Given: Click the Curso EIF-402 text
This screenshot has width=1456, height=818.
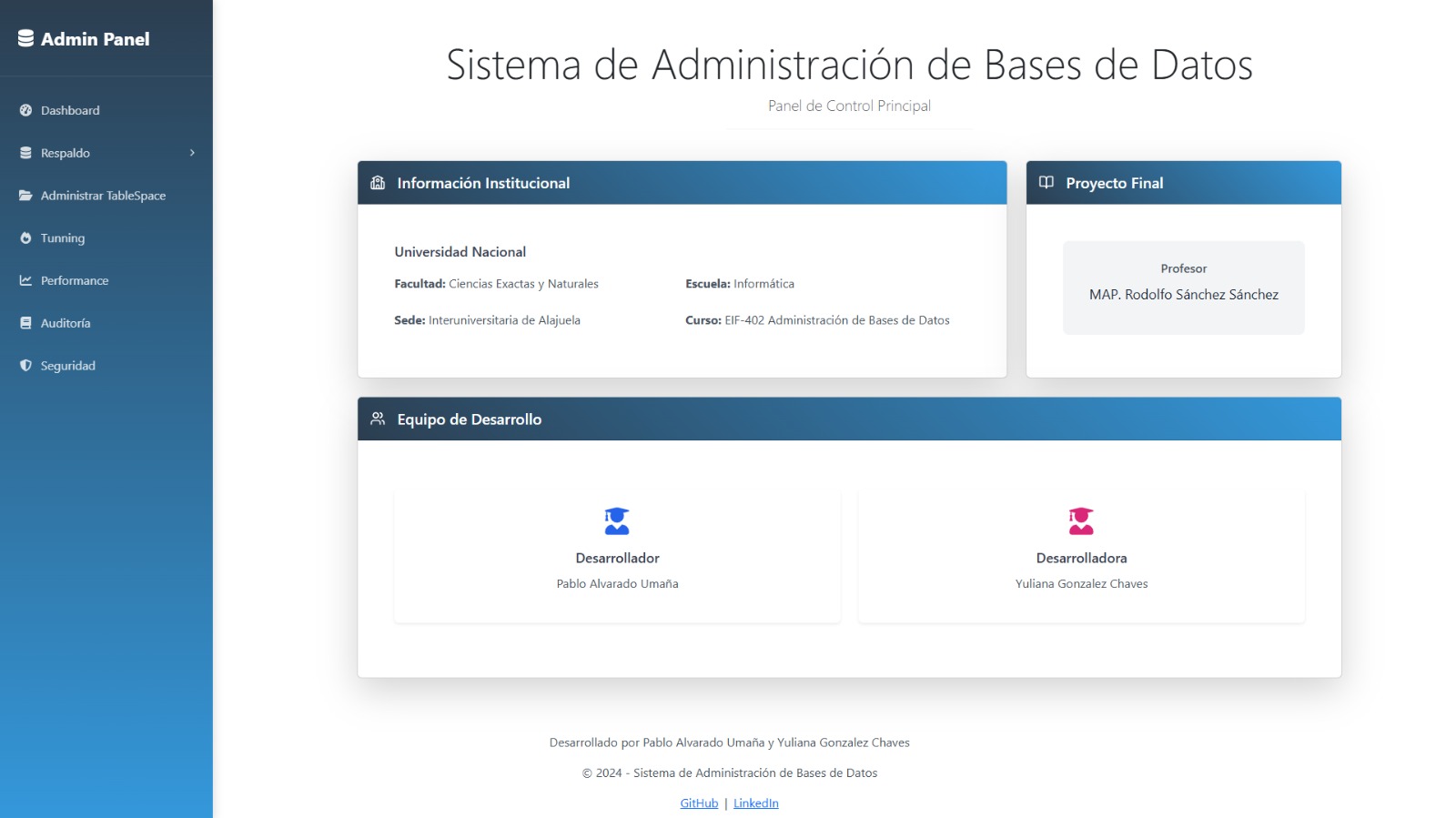Looking at the screenshot, I should [x=817, y=320].
